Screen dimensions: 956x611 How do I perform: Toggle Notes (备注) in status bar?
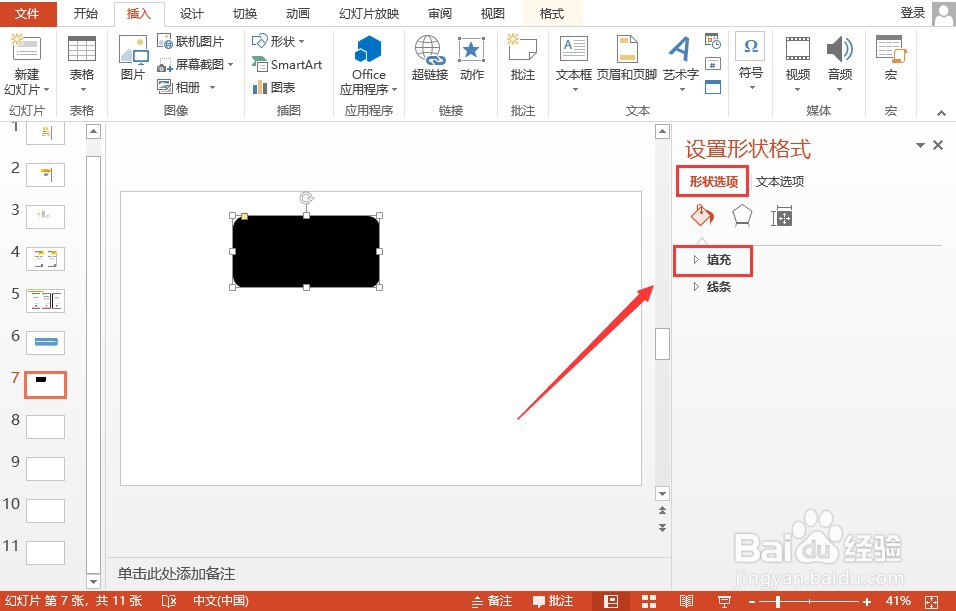[492, 601]
